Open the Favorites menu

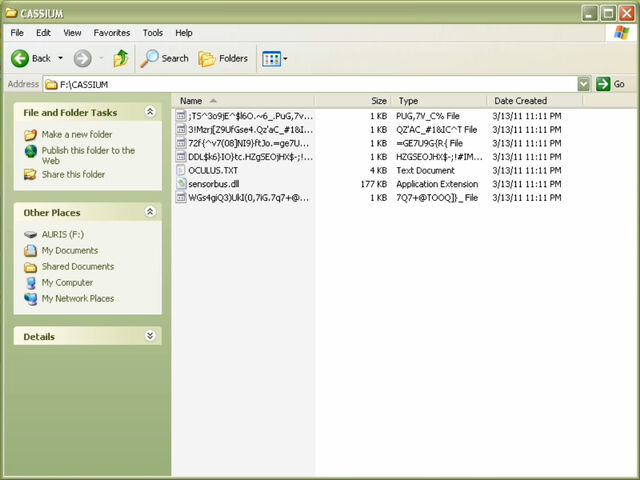click(x=111, y=33)
